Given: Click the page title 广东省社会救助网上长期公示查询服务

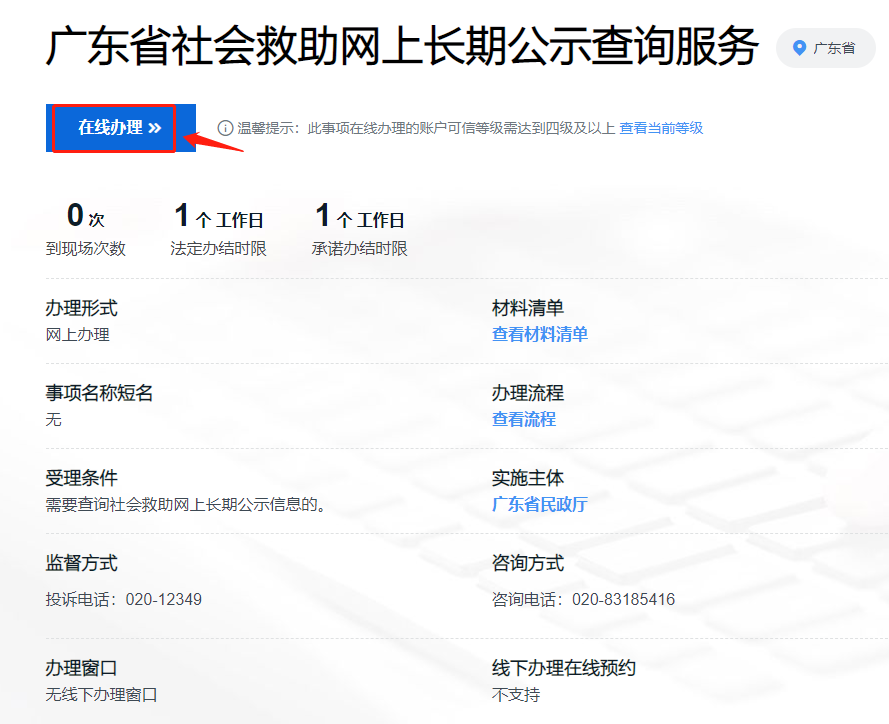Looking at the screenshot, I should (x=402, y=48).
